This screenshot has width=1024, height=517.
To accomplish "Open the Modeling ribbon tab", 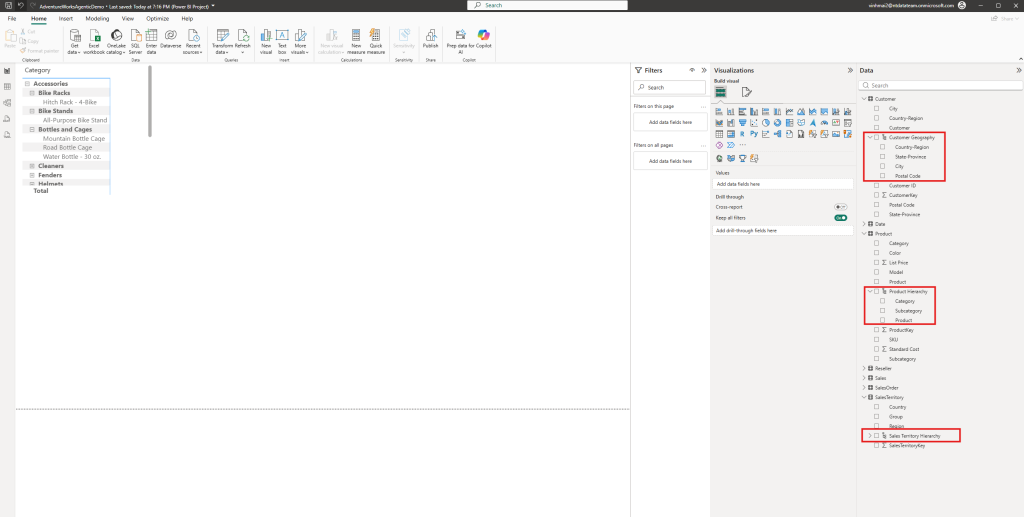I will tap(97, 19).
